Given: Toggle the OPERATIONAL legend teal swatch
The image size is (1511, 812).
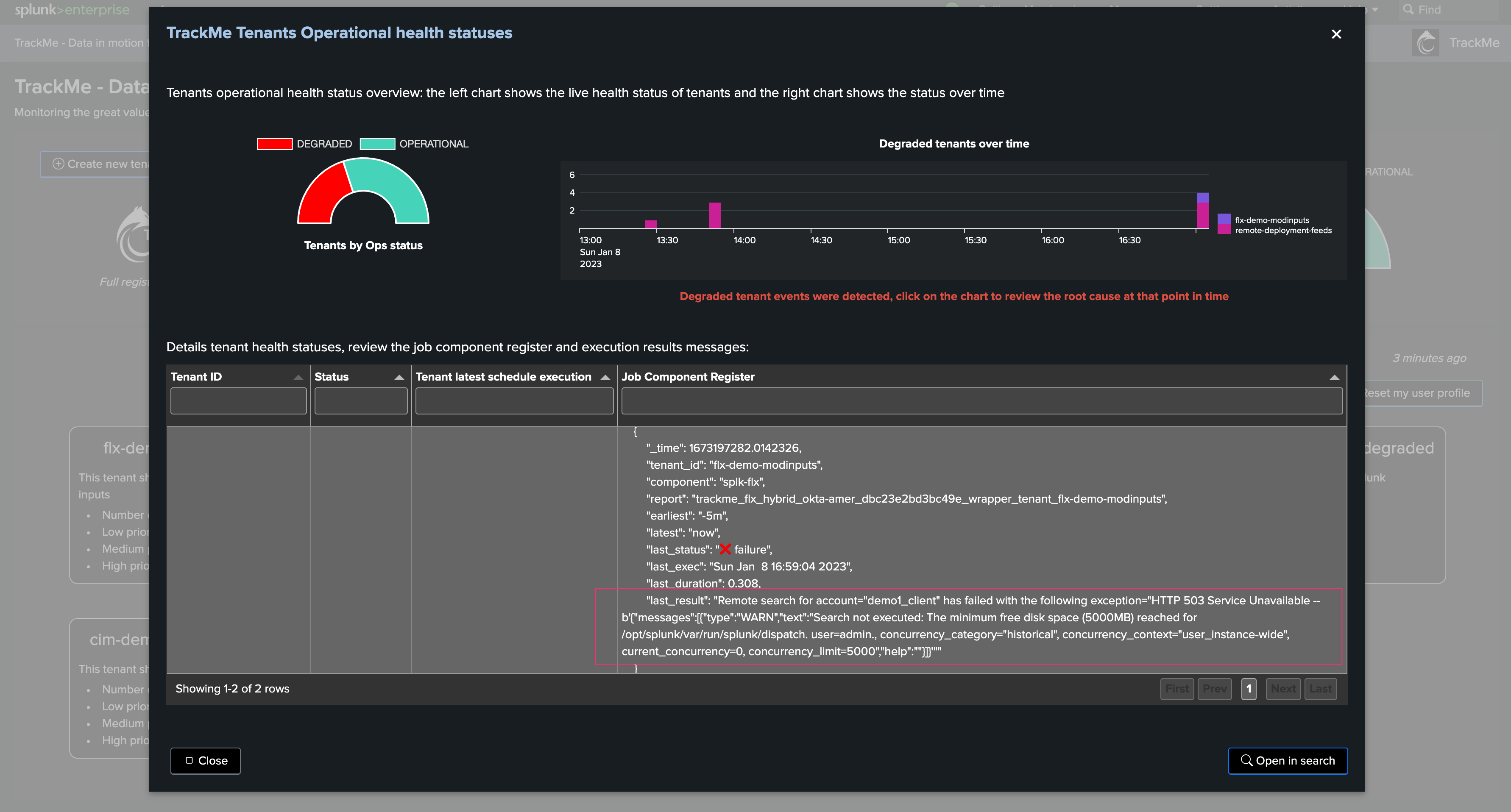Looking at the screenshot, I should click(377, 144).
